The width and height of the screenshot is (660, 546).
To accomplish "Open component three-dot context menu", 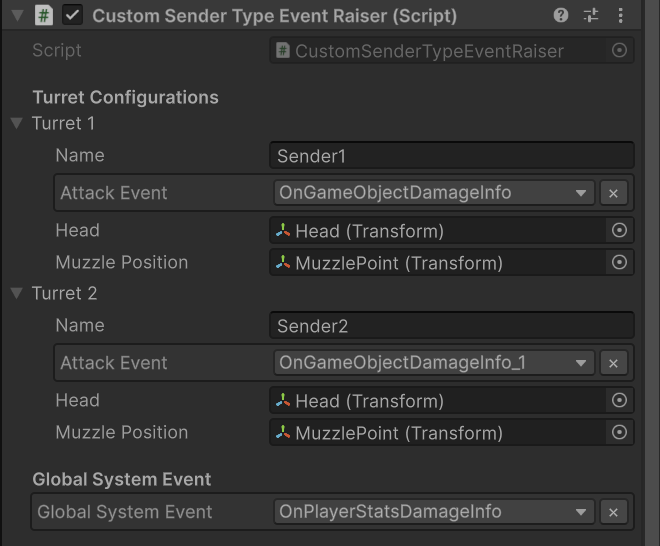I will point(620,16).
